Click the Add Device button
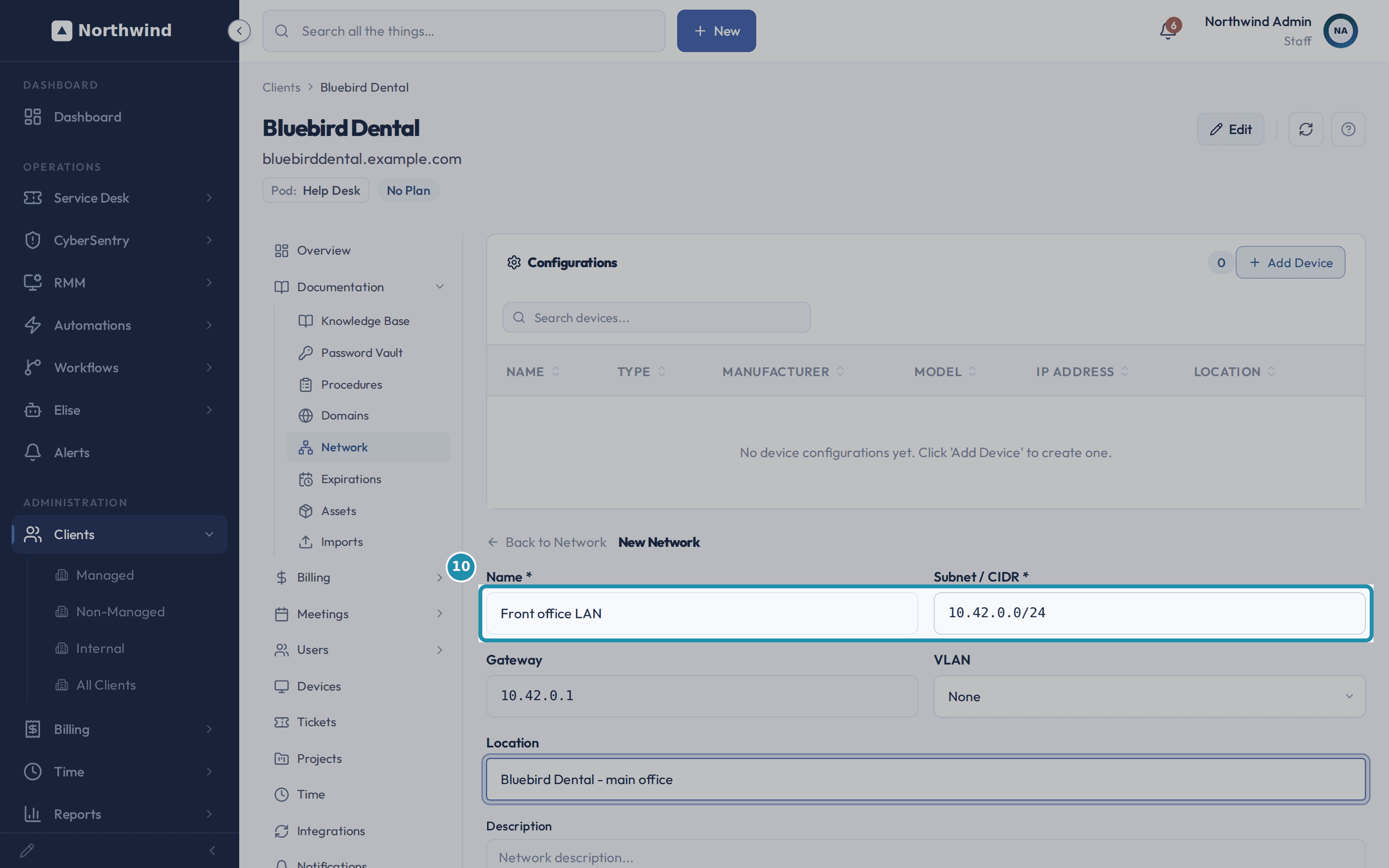This screenshot has width=1389, height=868. (x=1290, y=262)
